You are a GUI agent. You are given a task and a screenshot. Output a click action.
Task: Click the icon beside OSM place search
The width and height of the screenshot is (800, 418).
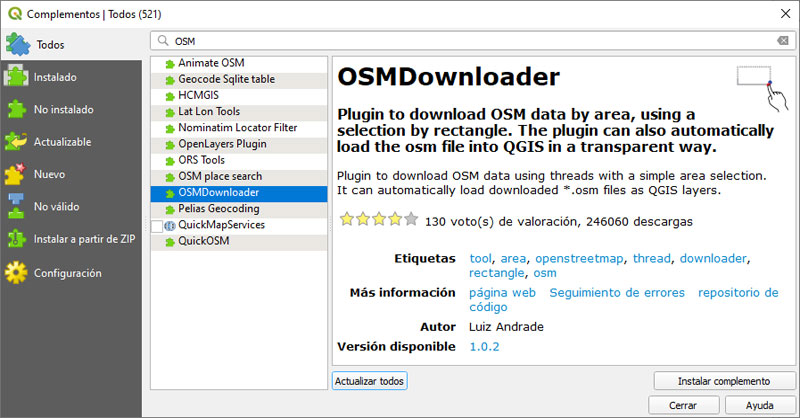pos(170,177)
